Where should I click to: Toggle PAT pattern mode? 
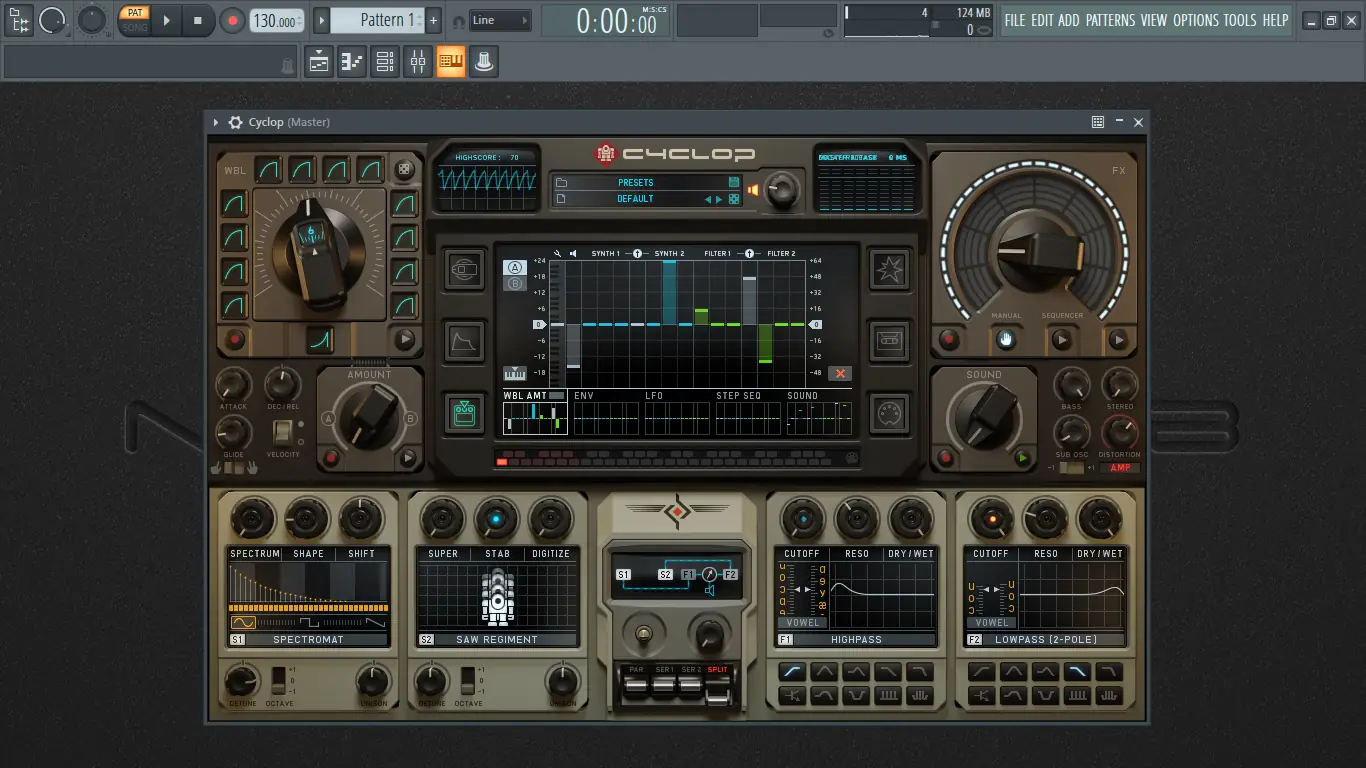pos(134,13)
